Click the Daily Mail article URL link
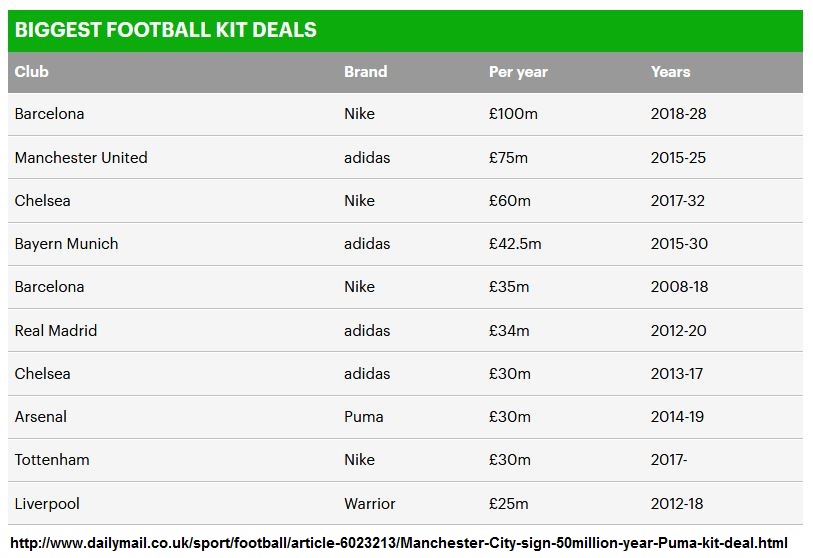 [x=398, y=542]
